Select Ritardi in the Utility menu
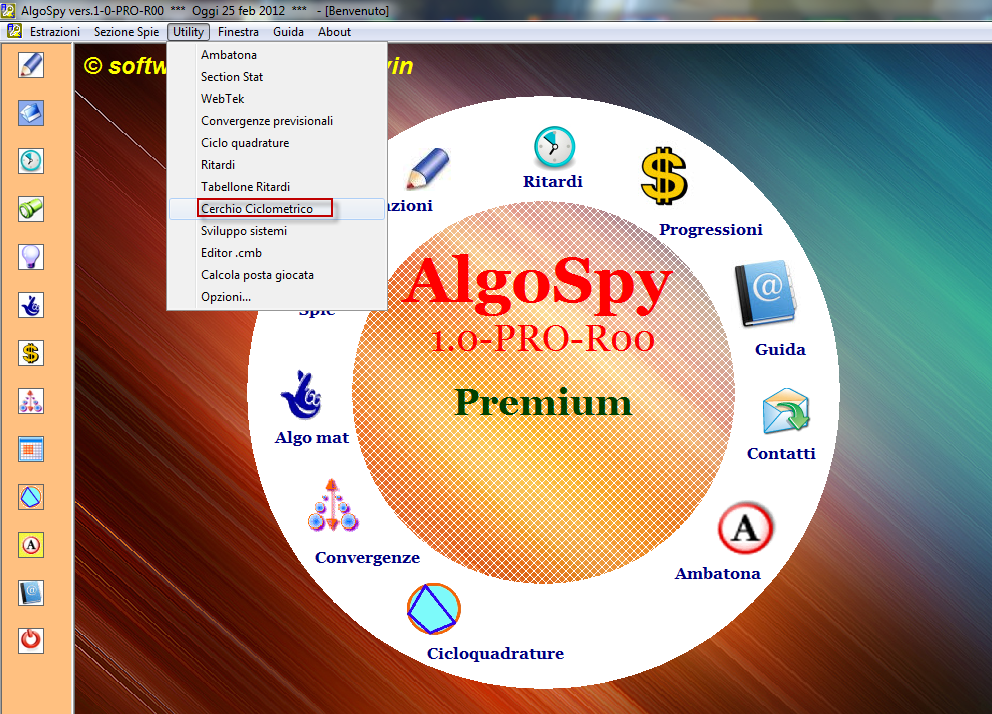Screen dimensions: 992x714 [x=277, y=164]
